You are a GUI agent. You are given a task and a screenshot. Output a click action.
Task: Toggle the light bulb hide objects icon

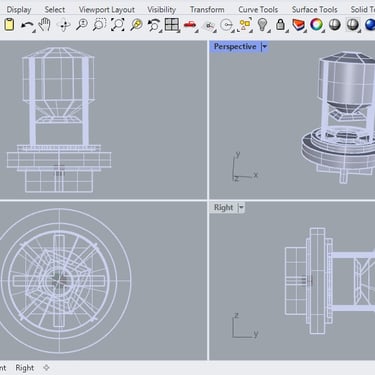pos(263,25)
